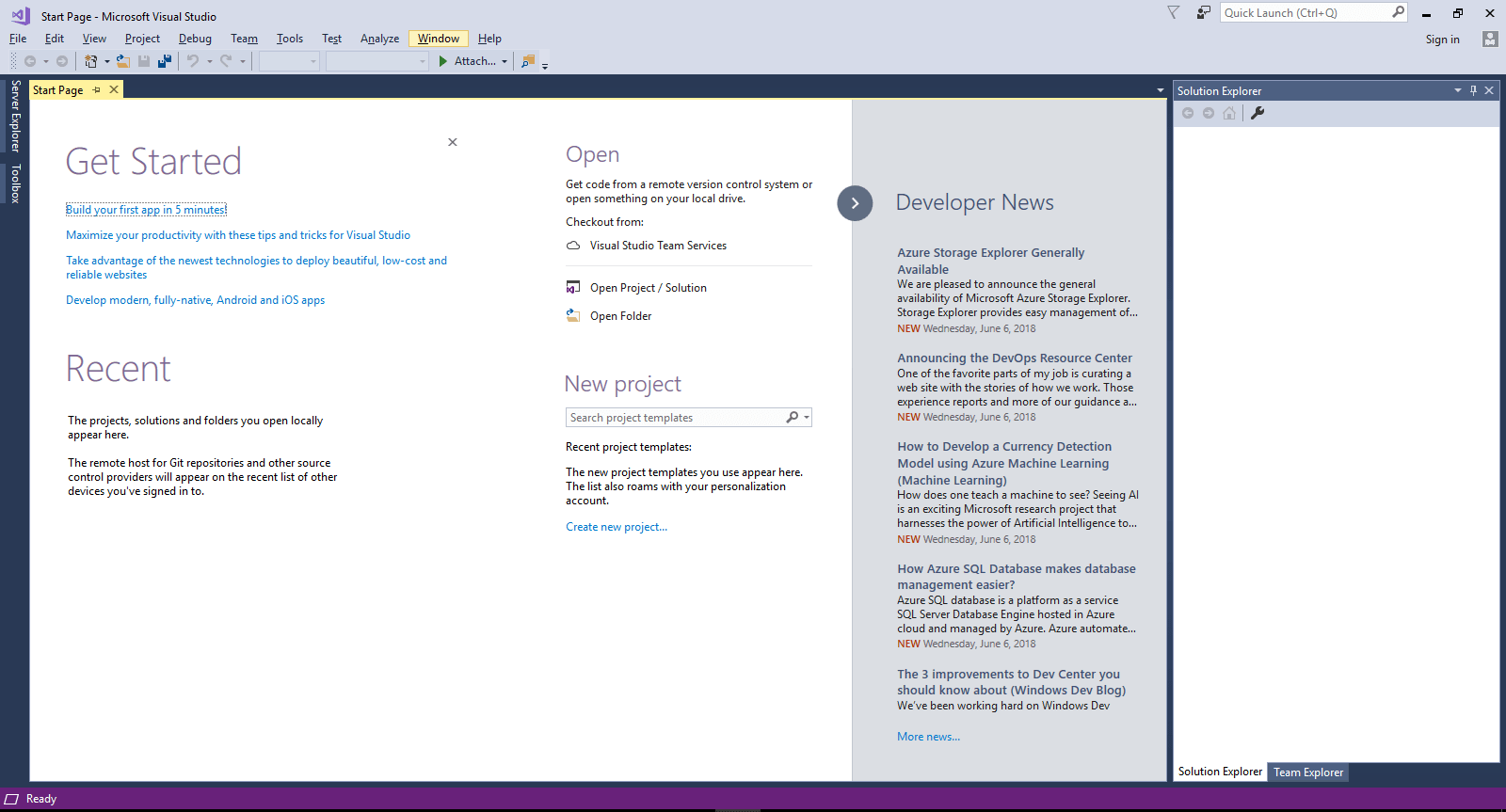The image size is (1506, 812).
Task: Toggle the pin on Start Page tab
Action: [96, 89]
